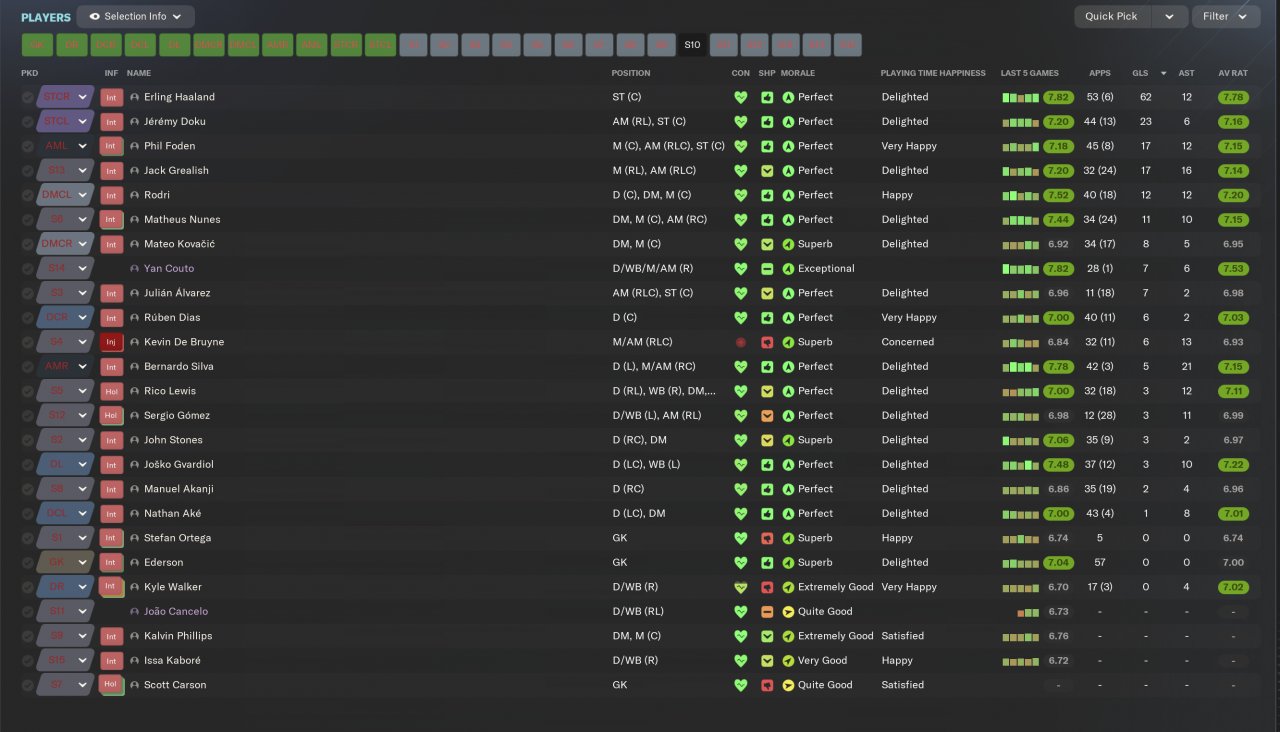Click Stefan Ortega's red sharpness icon
The height and width of the screenshot is (732, 1280).
[767, 538]
